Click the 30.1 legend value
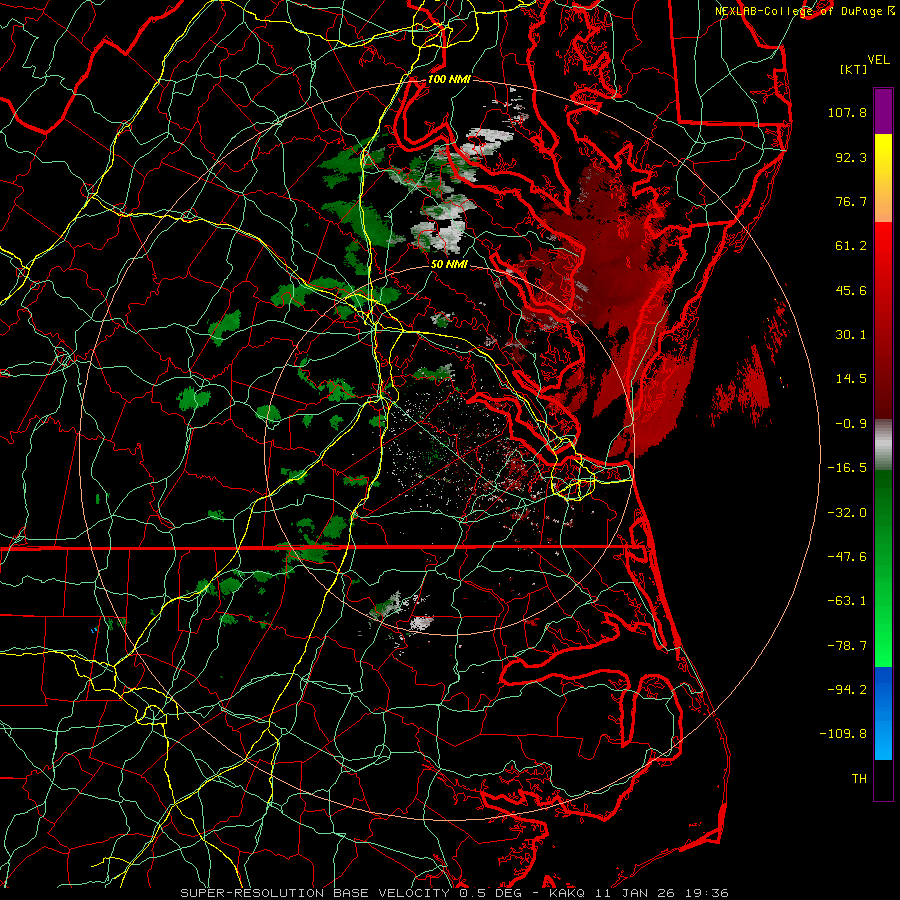This screenshot has width=900, height=900. point(851,335)
